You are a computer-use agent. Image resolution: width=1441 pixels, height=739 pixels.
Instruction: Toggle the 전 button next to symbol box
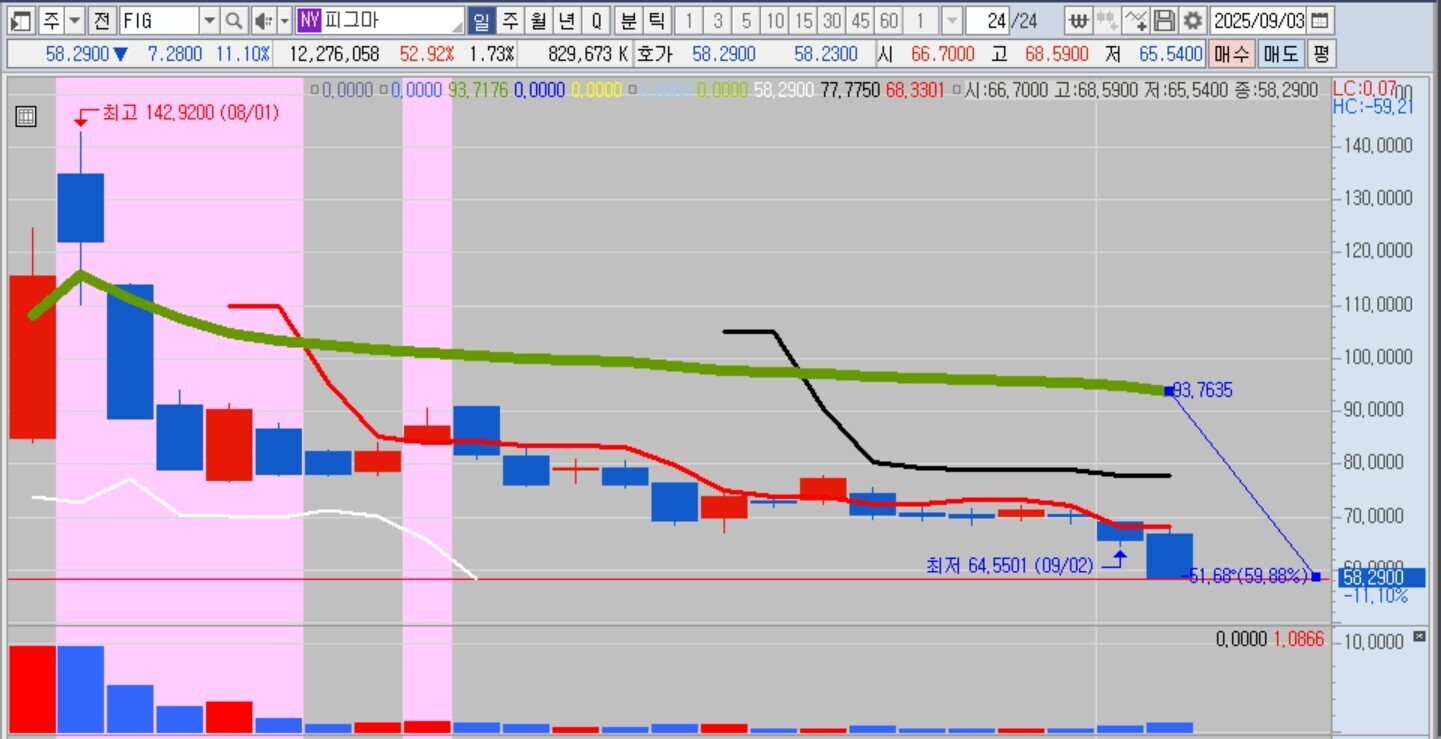102,20
